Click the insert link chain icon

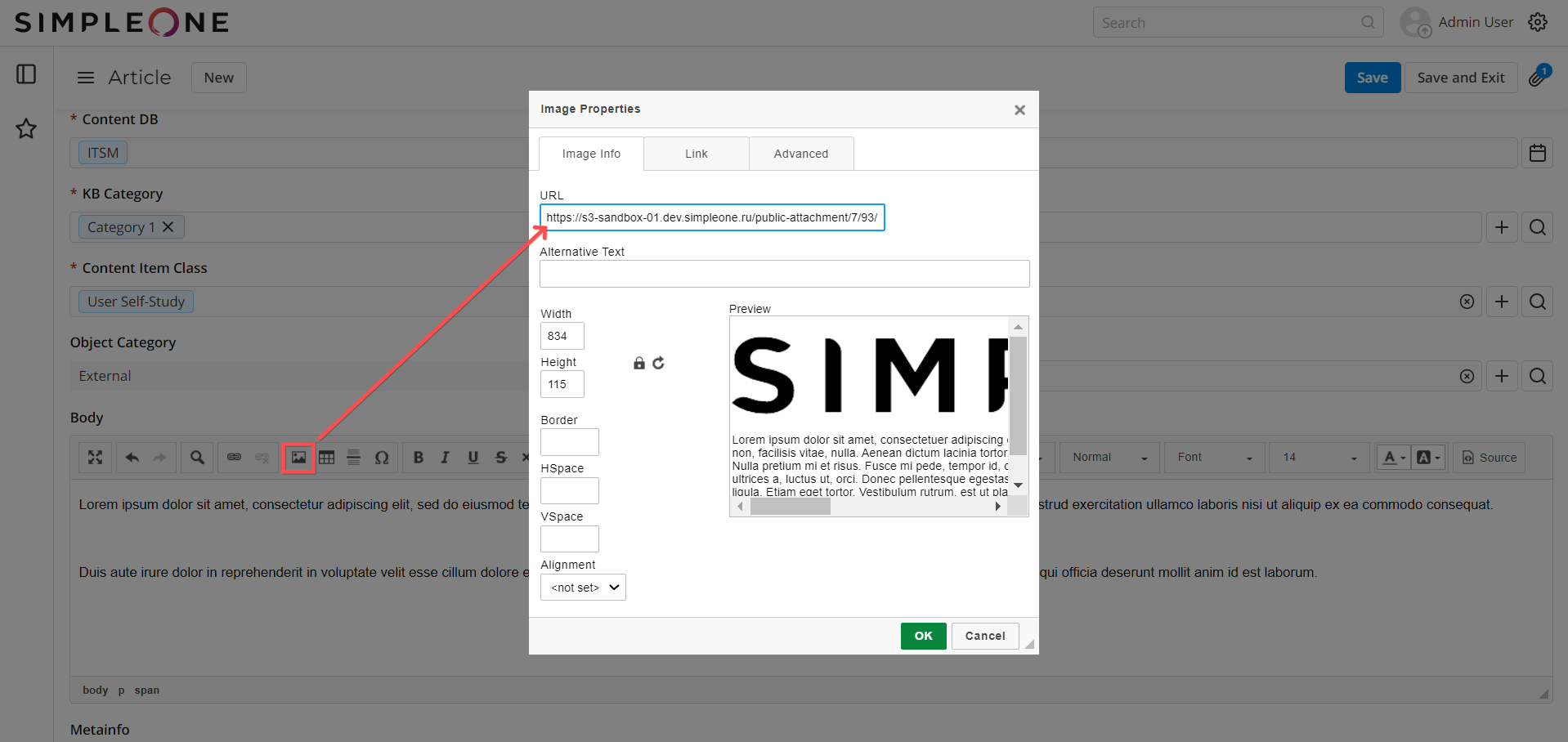pyautogui.click(x=234, y=458)
